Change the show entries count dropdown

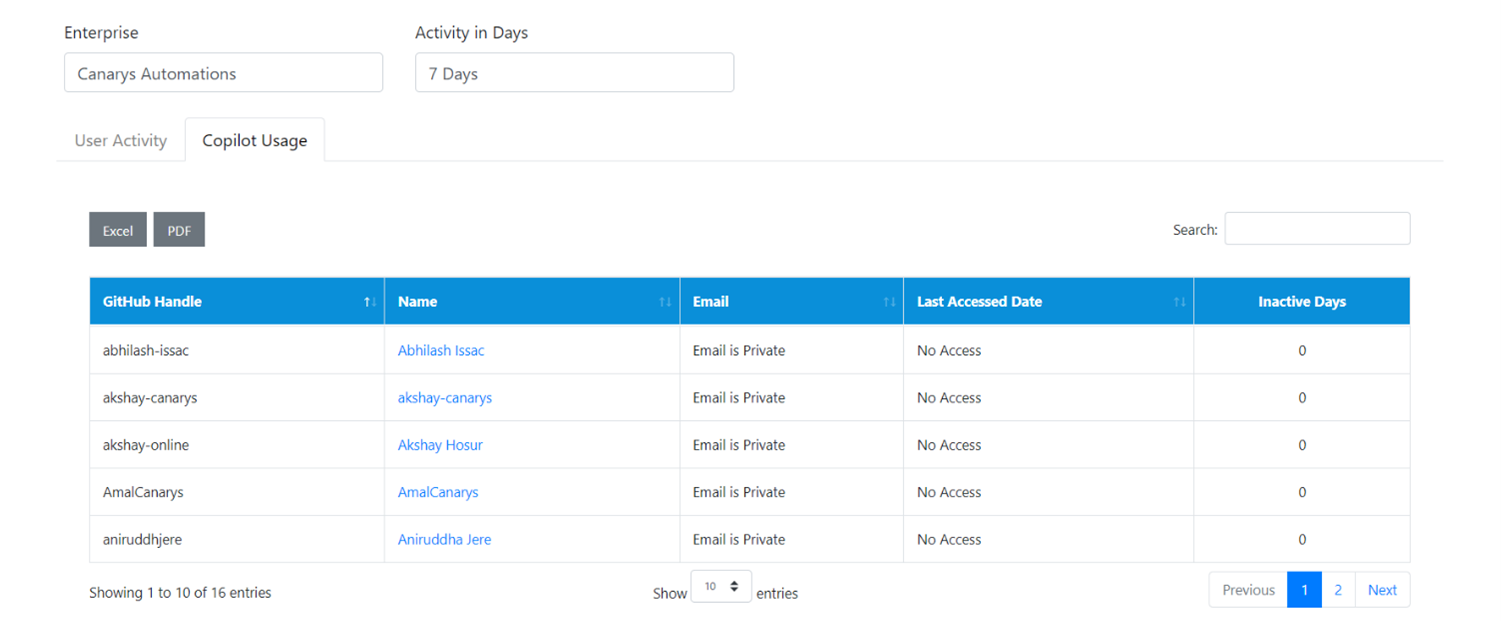click(x=721, y=587)
